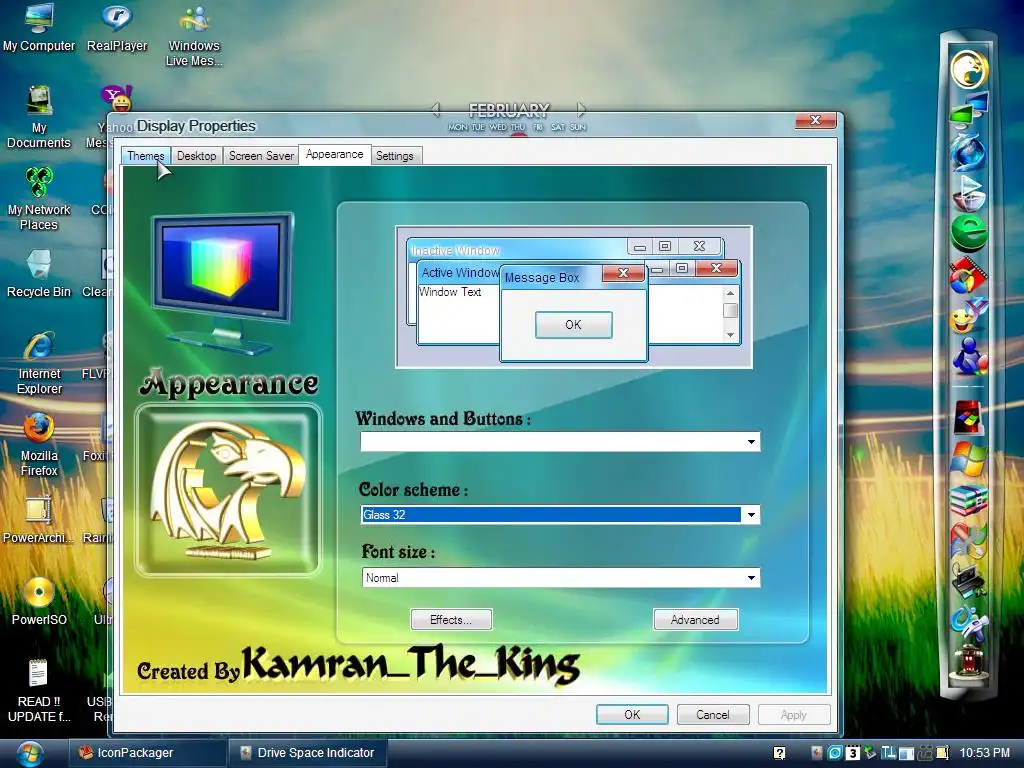Click the Active Window title in preview

point(460,272)
